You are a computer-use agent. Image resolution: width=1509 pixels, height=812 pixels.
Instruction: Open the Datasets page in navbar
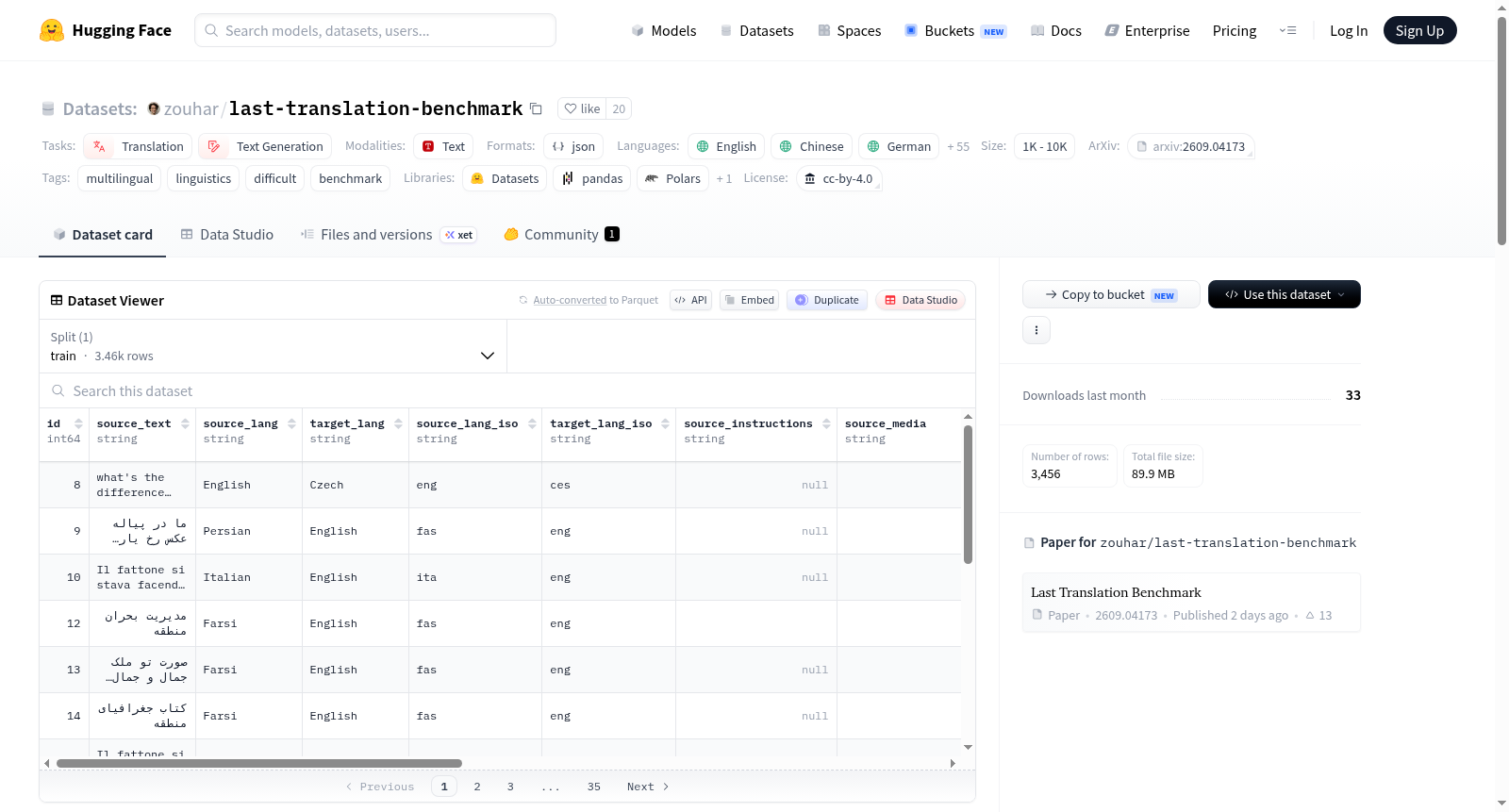coord(756,30)
